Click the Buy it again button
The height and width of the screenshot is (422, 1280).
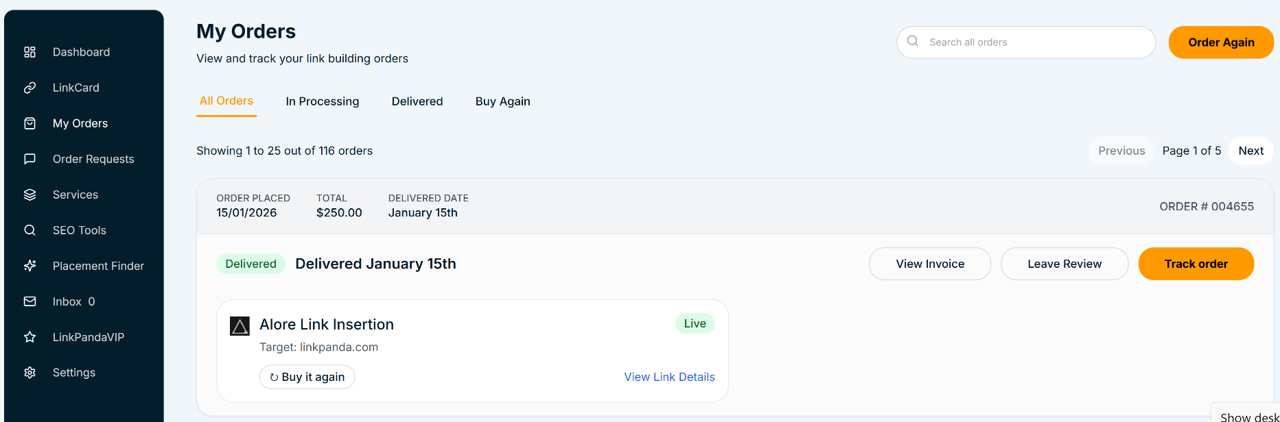click(307, 377)
